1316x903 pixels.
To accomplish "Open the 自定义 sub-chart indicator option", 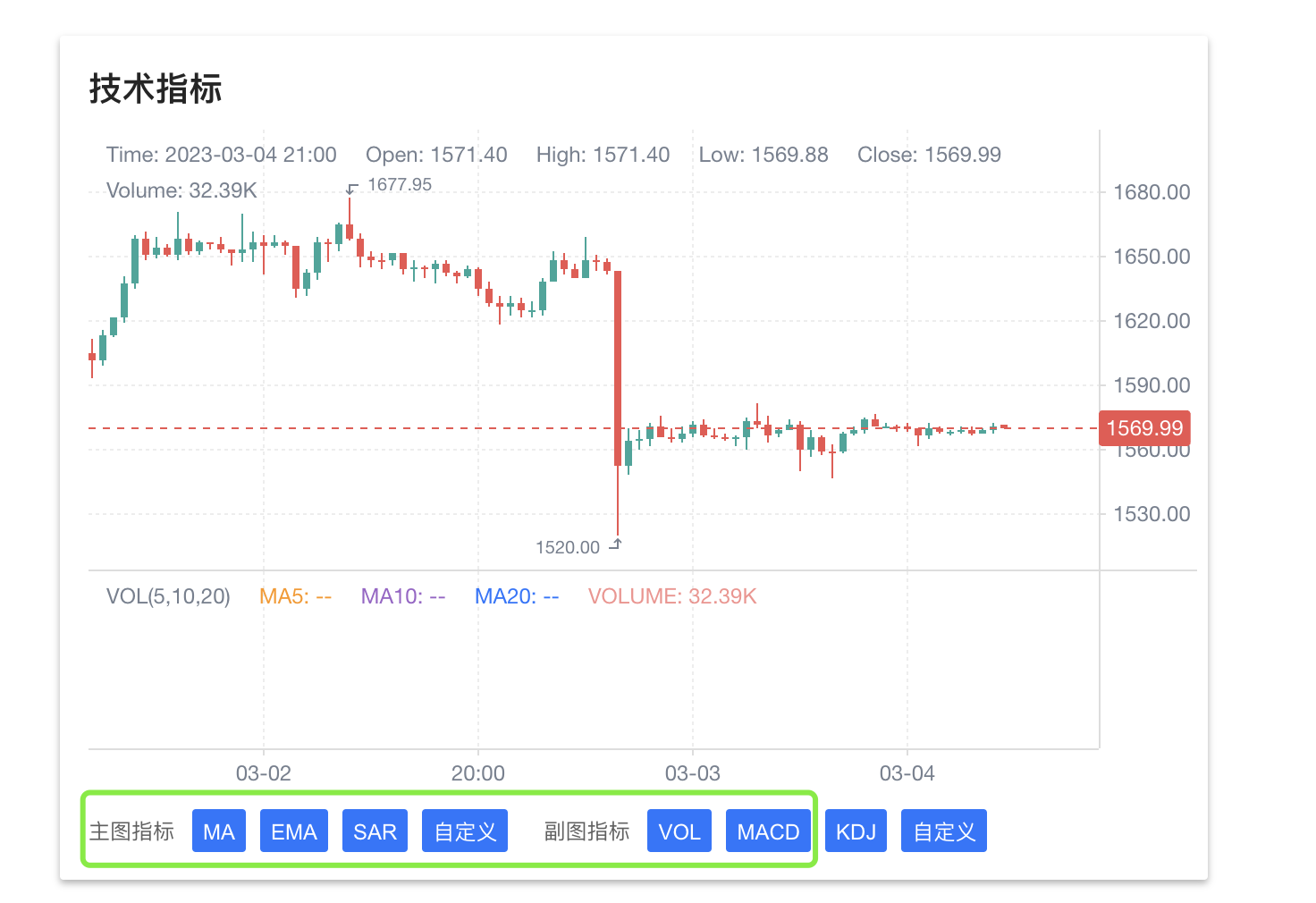I will click(943, 831).
